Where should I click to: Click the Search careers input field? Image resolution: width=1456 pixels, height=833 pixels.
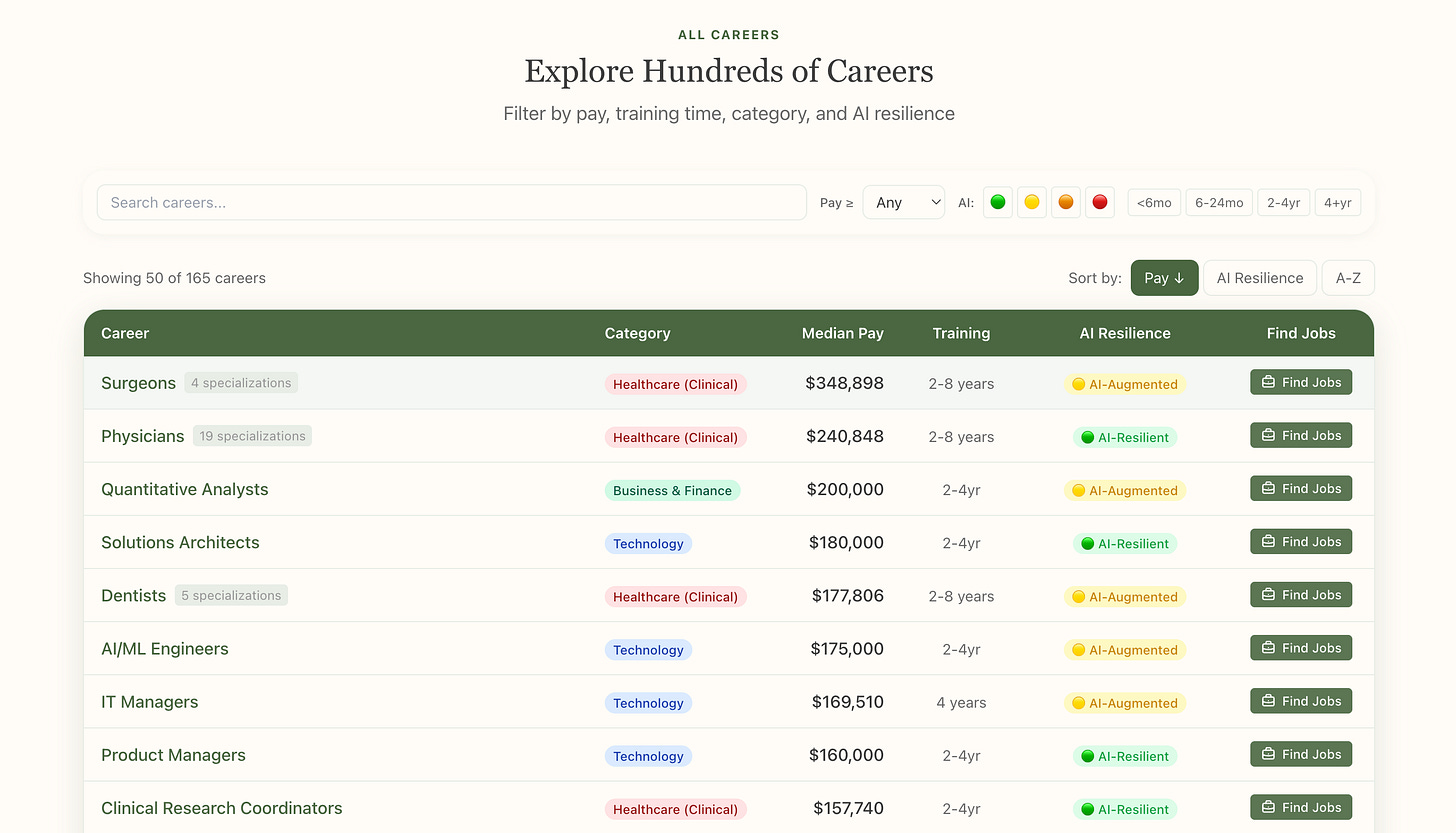click(451, 202)
